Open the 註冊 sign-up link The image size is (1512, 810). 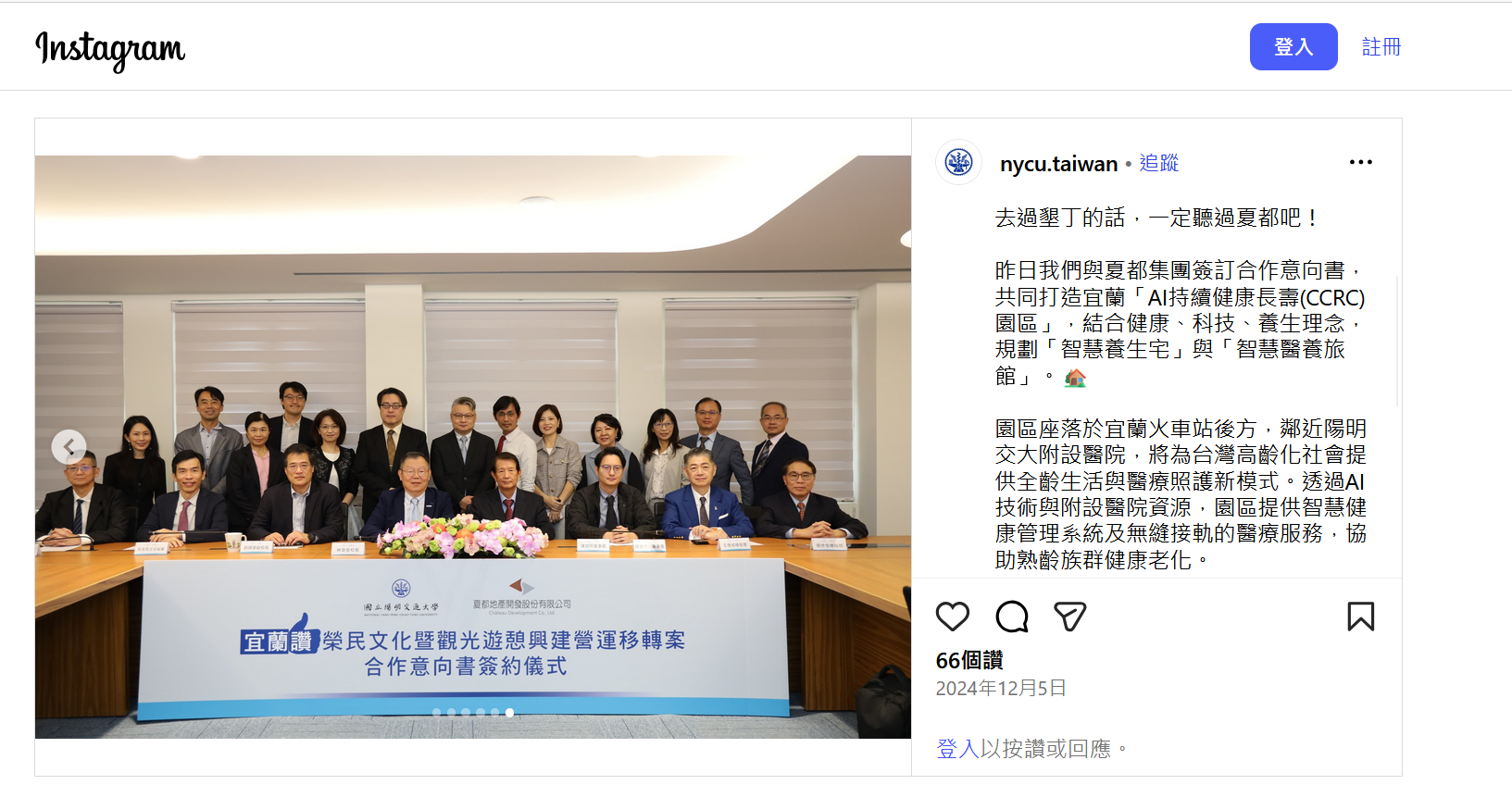[x=1381, y=46]
